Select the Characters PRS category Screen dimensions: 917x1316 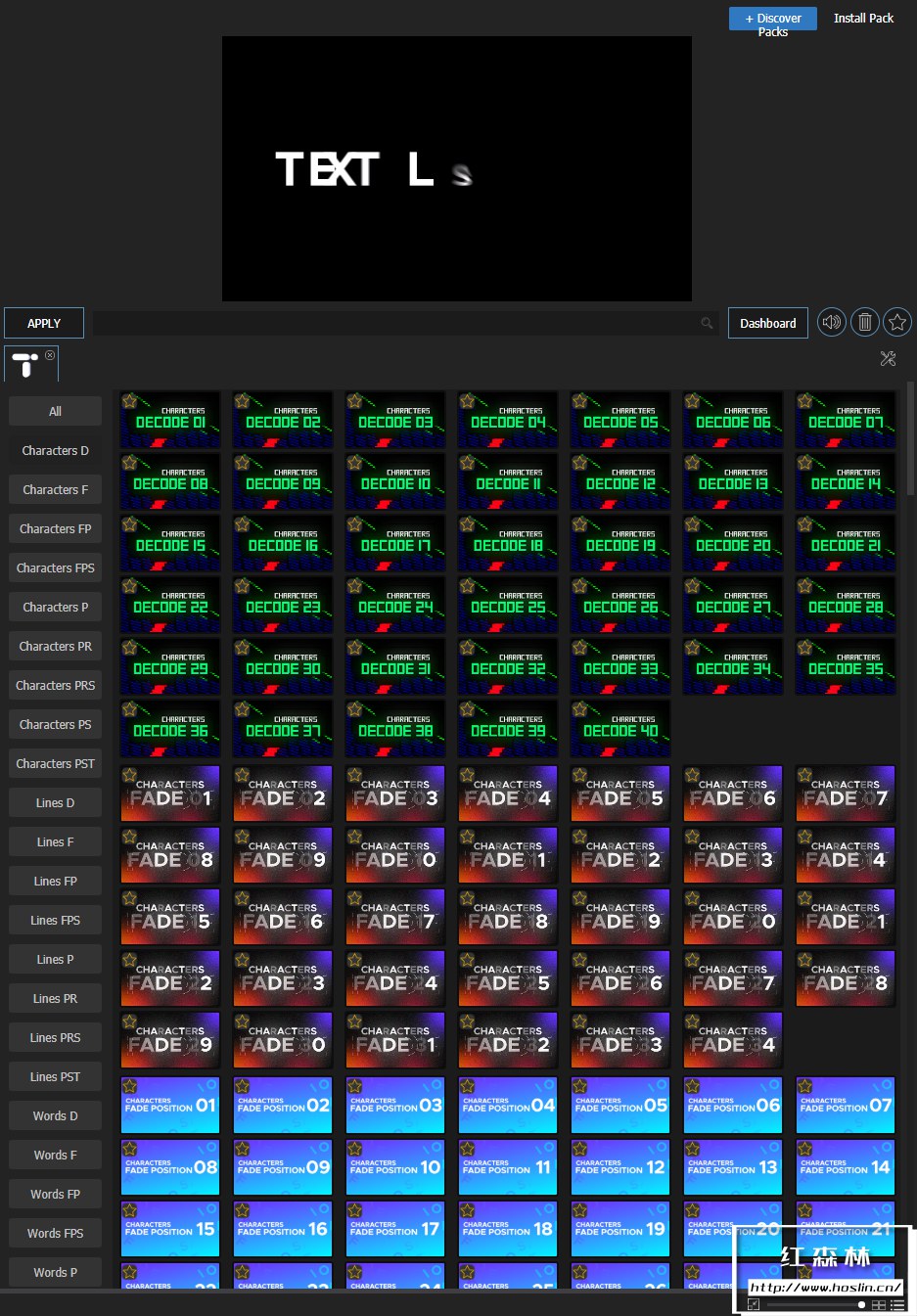[56, 685]
